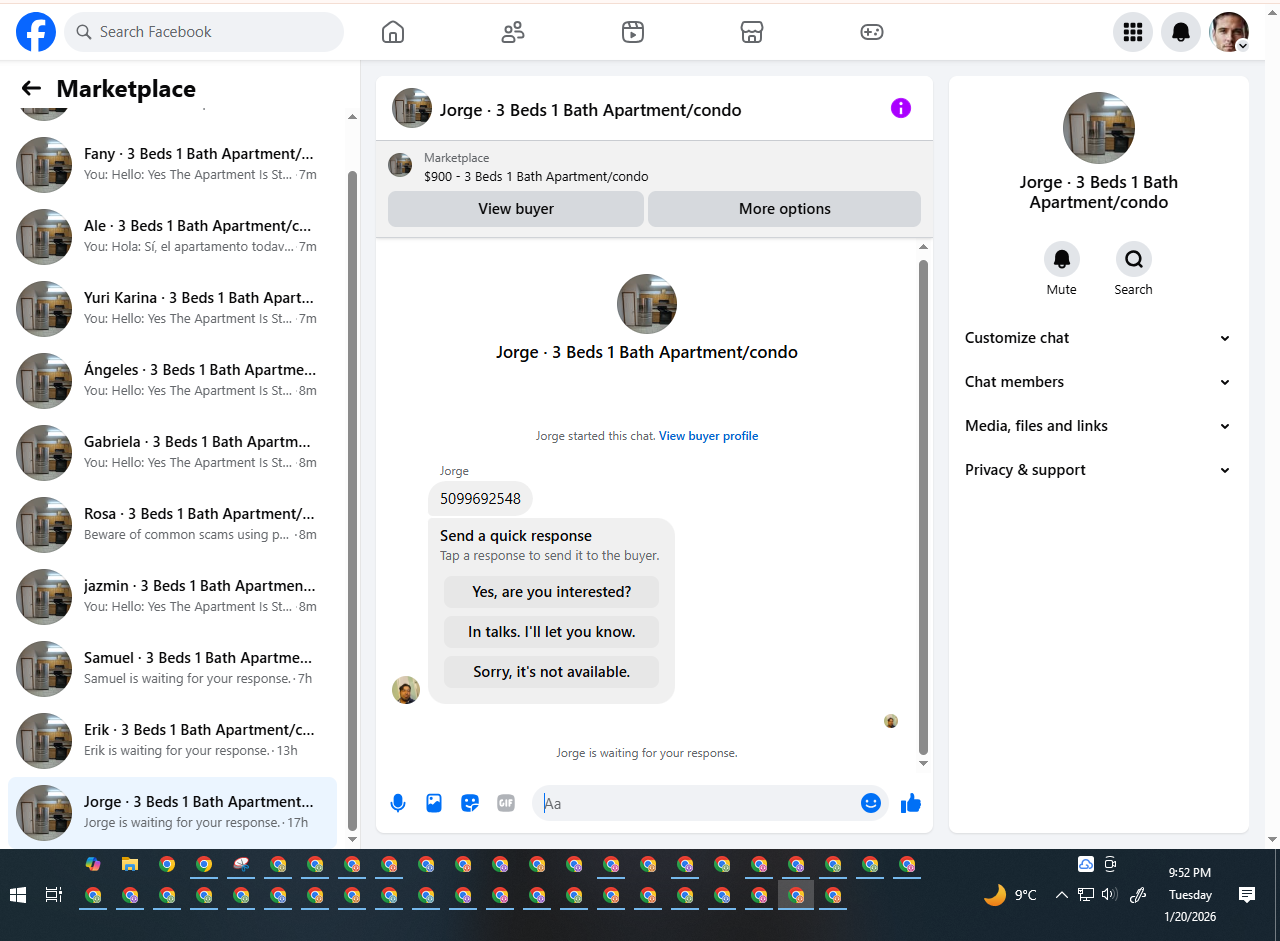The image size is (1280, 941).
Task: Send a thumbs-up like
Action: (910, 803)
